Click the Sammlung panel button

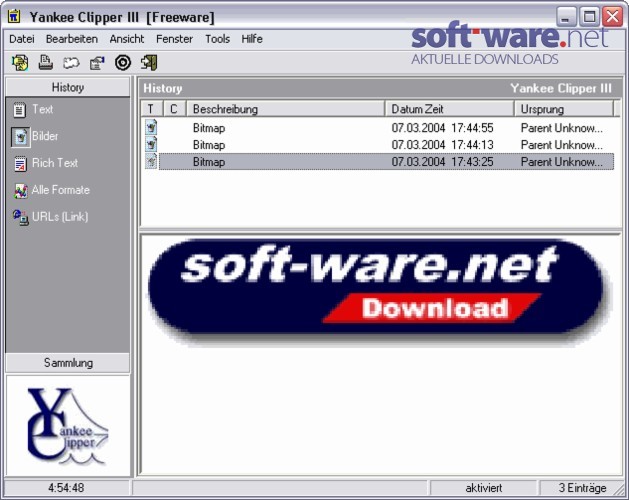pos(68,363)
